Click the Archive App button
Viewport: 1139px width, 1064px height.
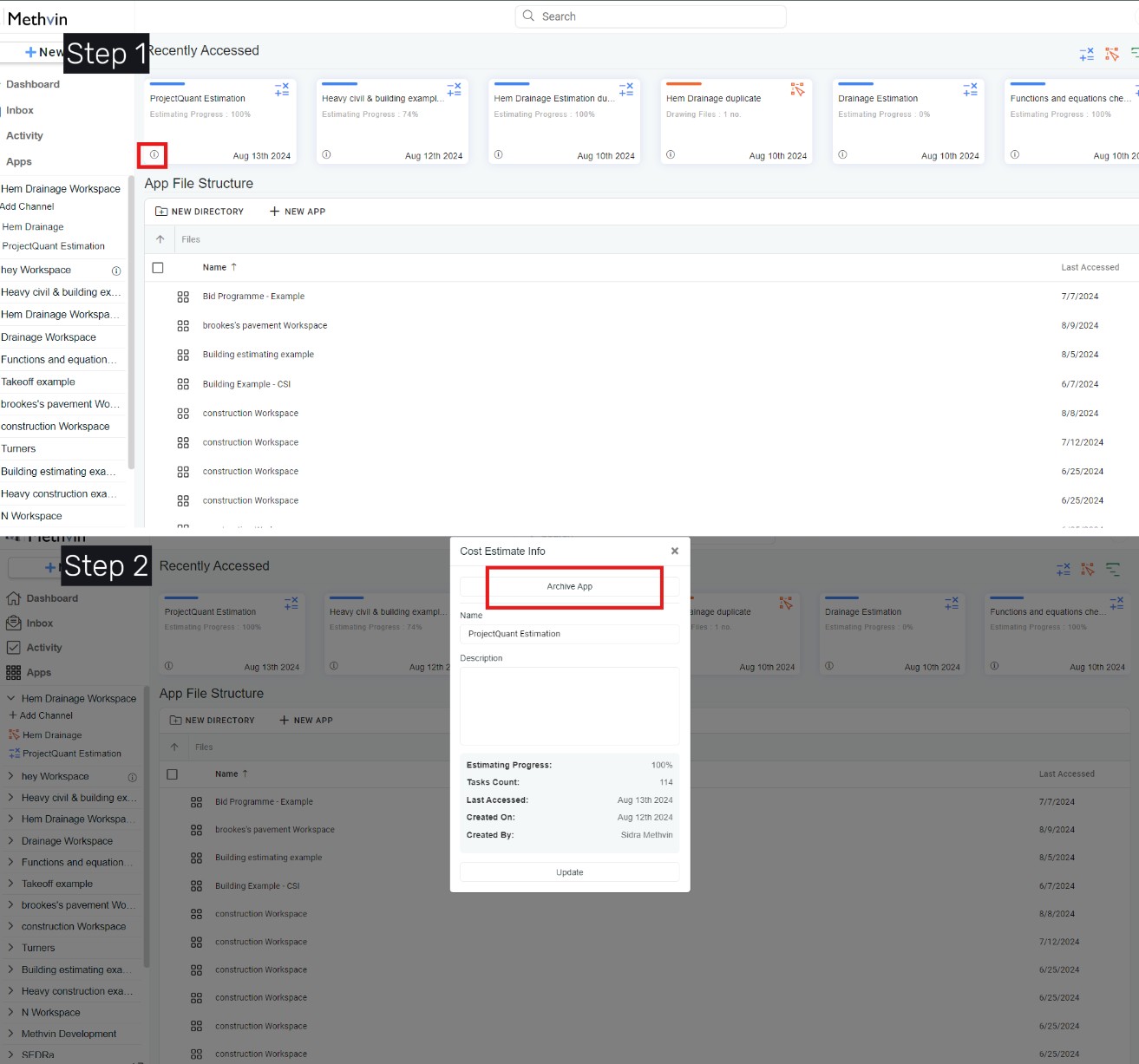tap(570, 587)
